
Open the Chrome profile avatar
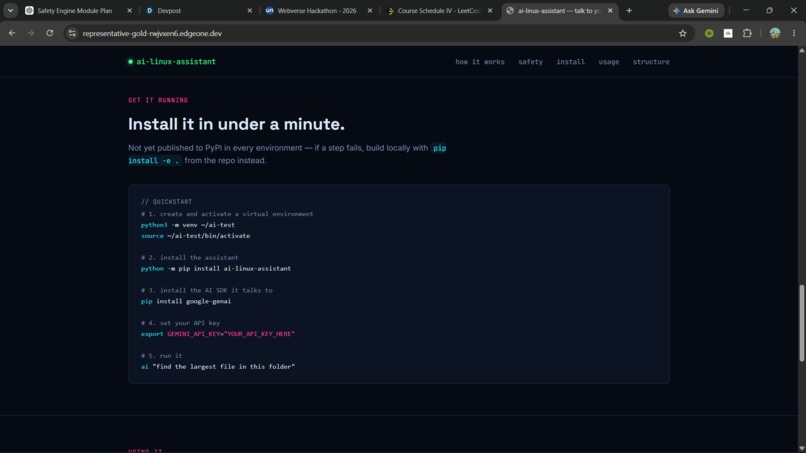[775, 33]
